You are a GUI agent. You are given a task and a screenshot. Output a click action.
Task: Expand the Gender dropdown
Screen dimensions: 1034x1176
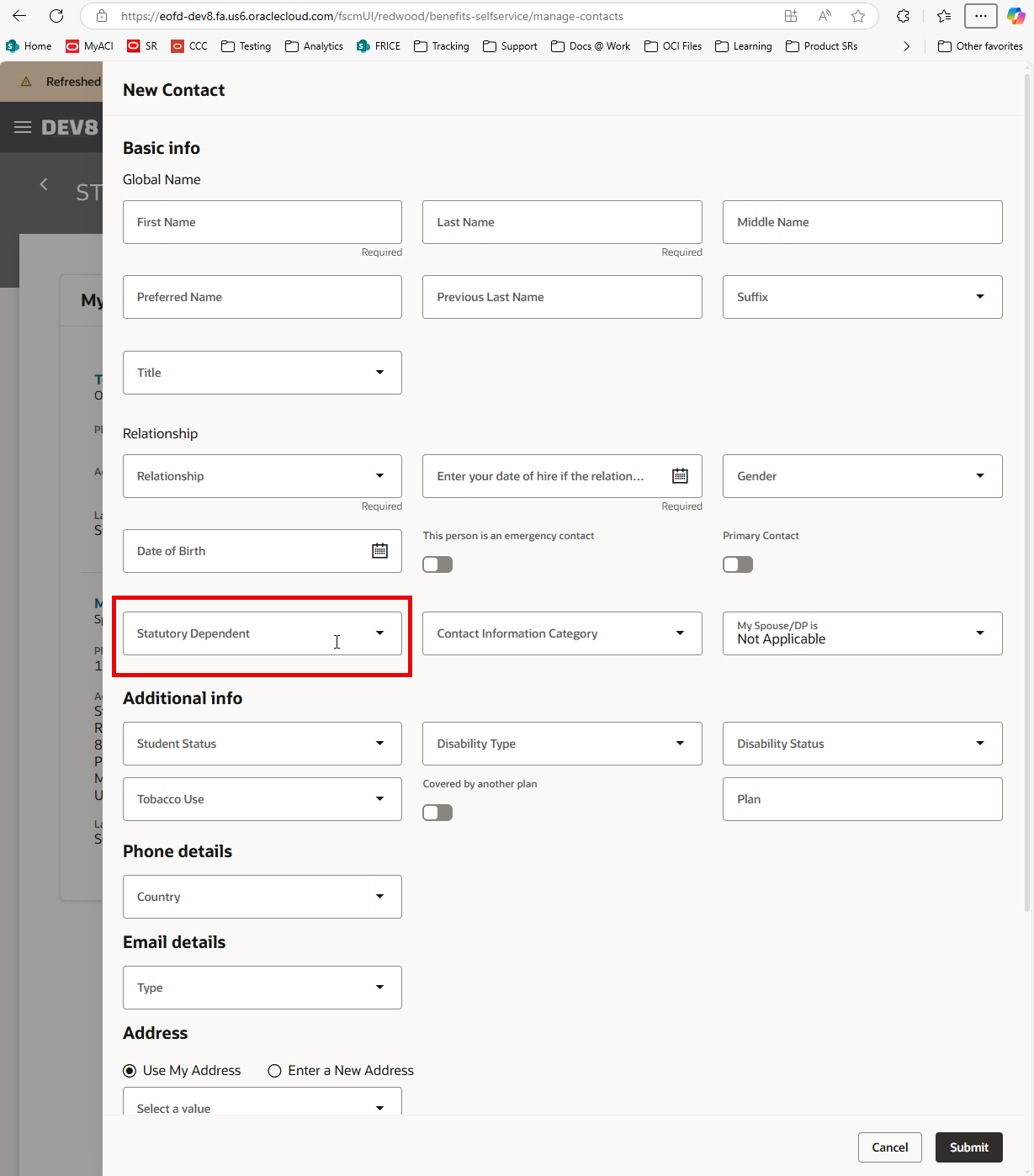862,476
